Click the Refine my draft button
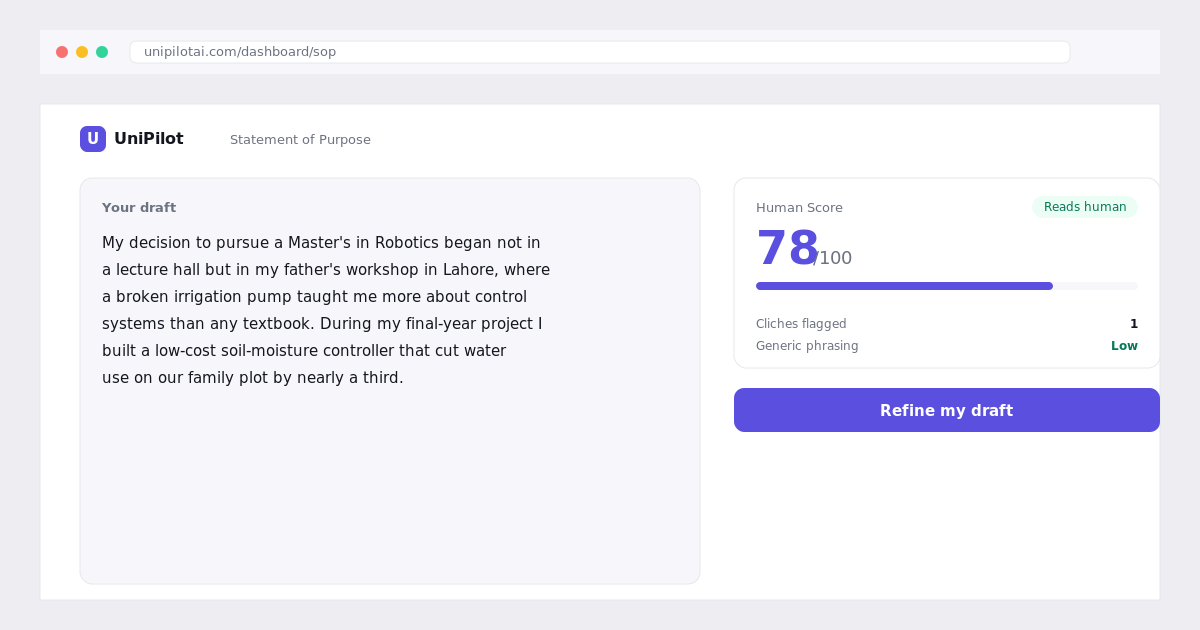Viewport: 1200px width, 630px height. tap(947, 410)
